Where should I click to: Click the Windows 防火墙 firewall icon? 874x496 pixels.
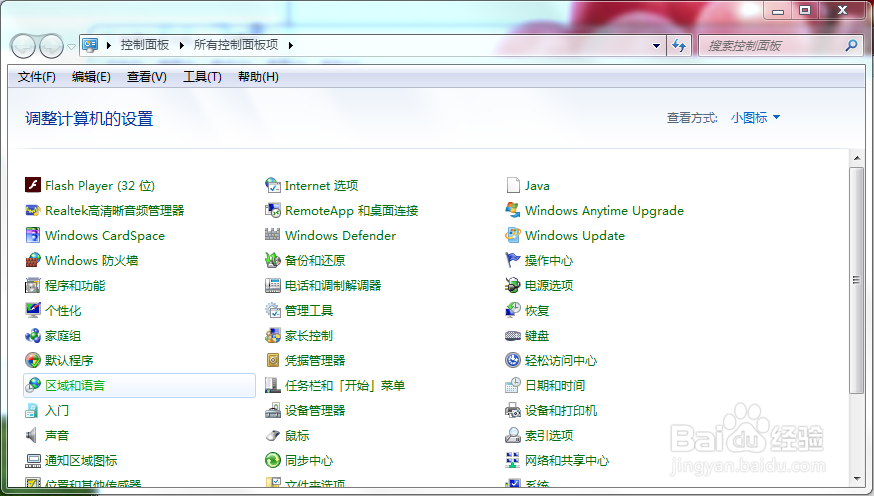click(33, 260)
